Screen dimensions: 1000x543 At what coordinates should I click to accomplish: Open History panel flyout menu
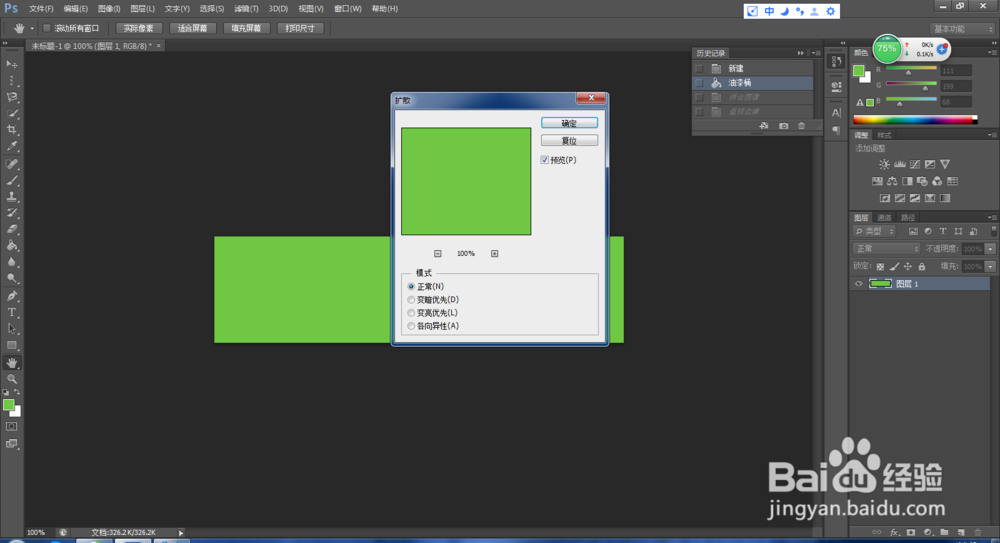coord(816,53)
